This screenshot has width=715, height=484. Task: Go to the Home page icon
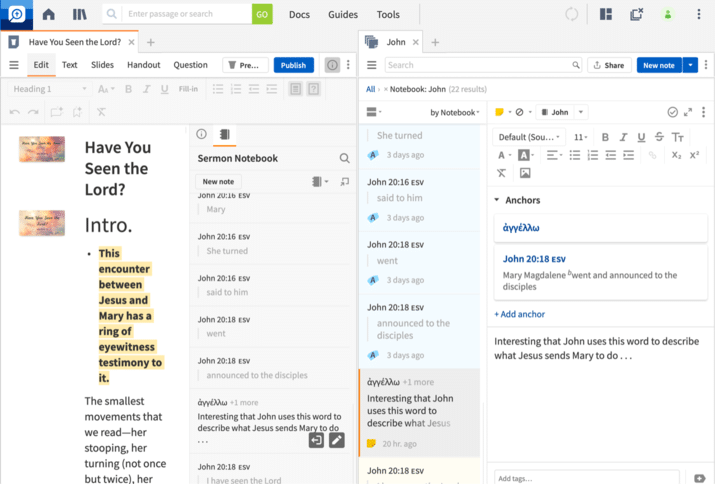48,14
